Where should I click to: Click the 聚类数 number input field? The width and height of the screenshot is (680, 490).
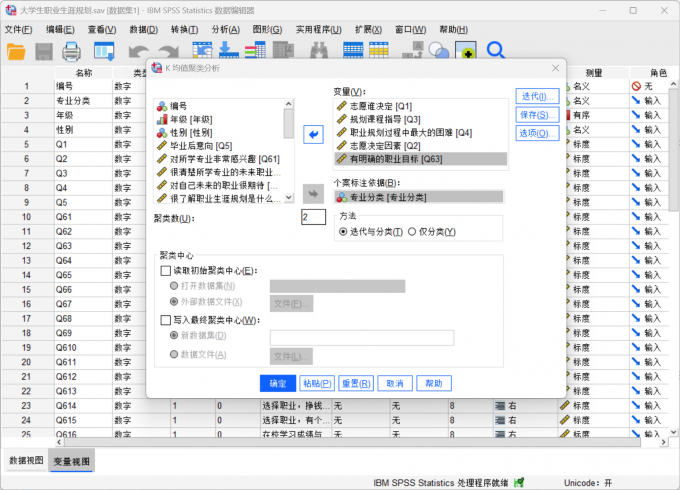click(312, 217)
